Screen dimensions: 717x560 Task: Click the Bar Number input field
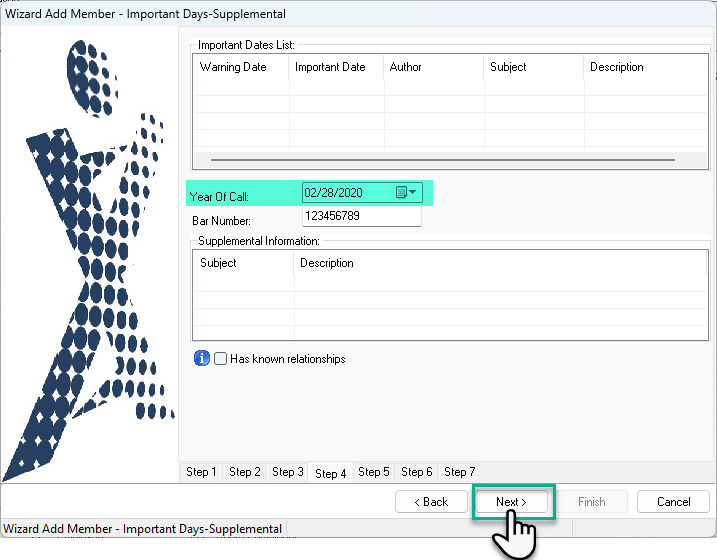click(x=362, y=216)
